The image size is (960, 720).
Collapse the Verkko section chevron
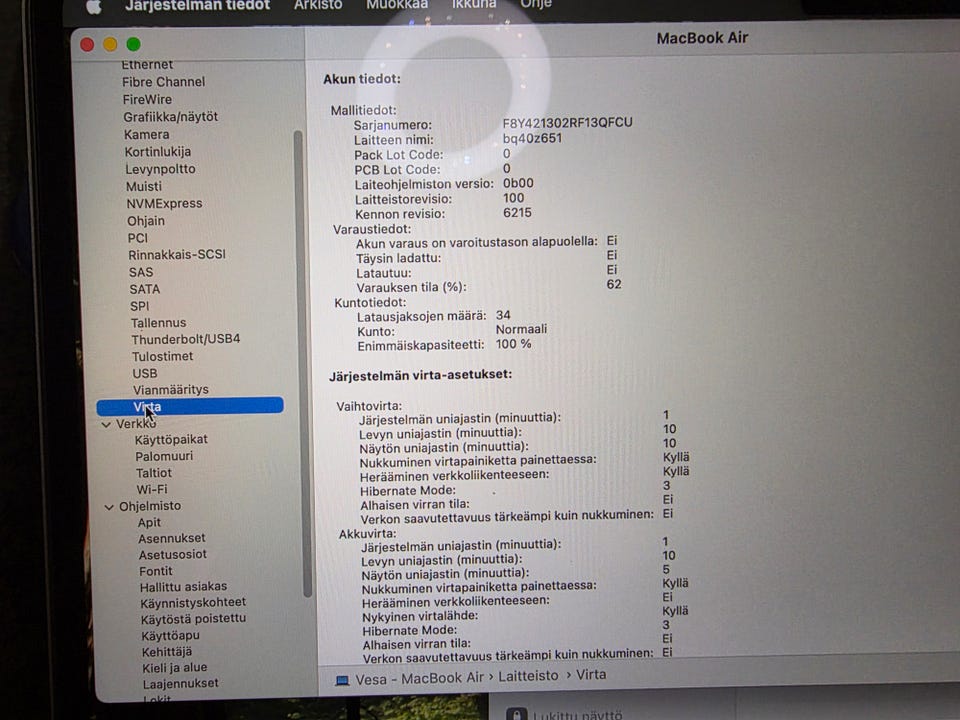point(106,424)
